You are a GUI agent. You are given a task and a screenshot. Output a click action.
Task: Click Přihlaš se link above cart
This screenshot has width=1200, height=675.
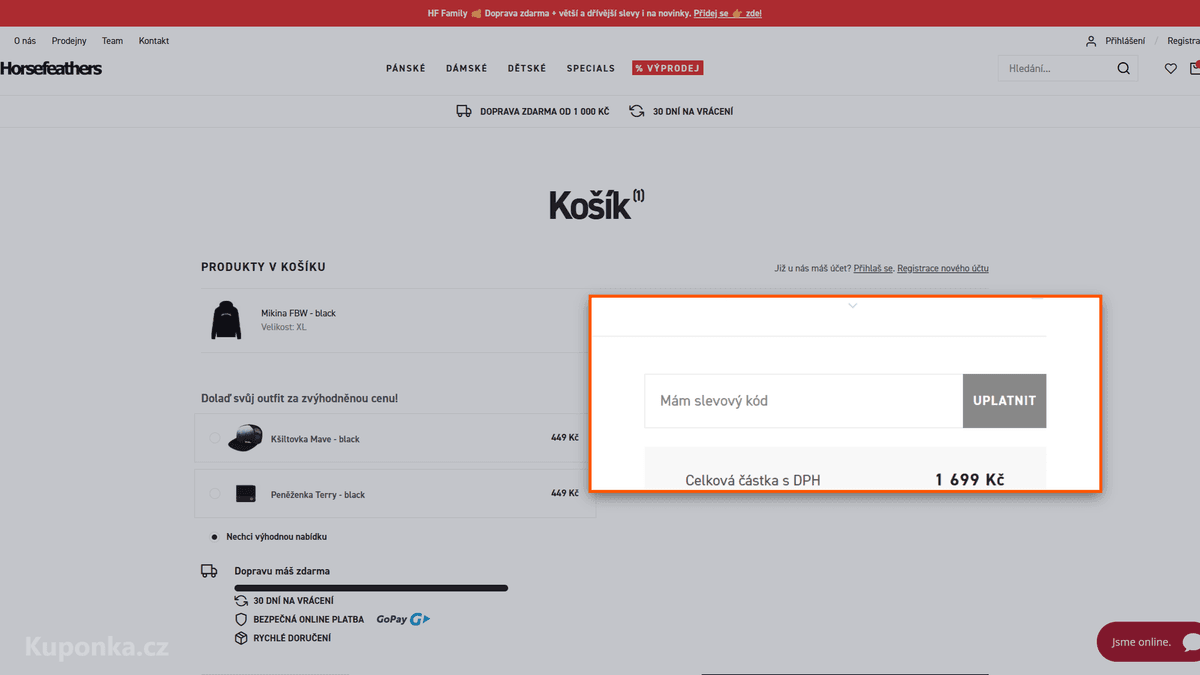click(x=873, y=268)
